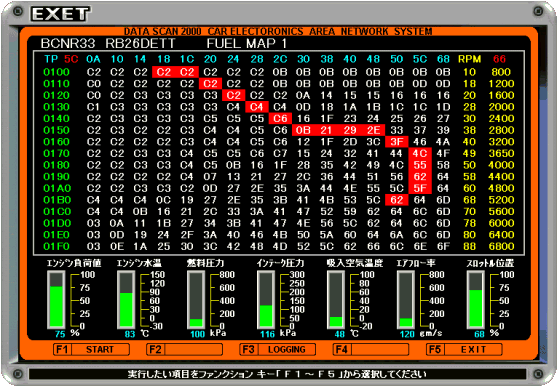The height and width of the screenshot is (387, 558).
Task: Click the air flow rate gauge reading 120 gm/s
Action: [x=406, y=300]
